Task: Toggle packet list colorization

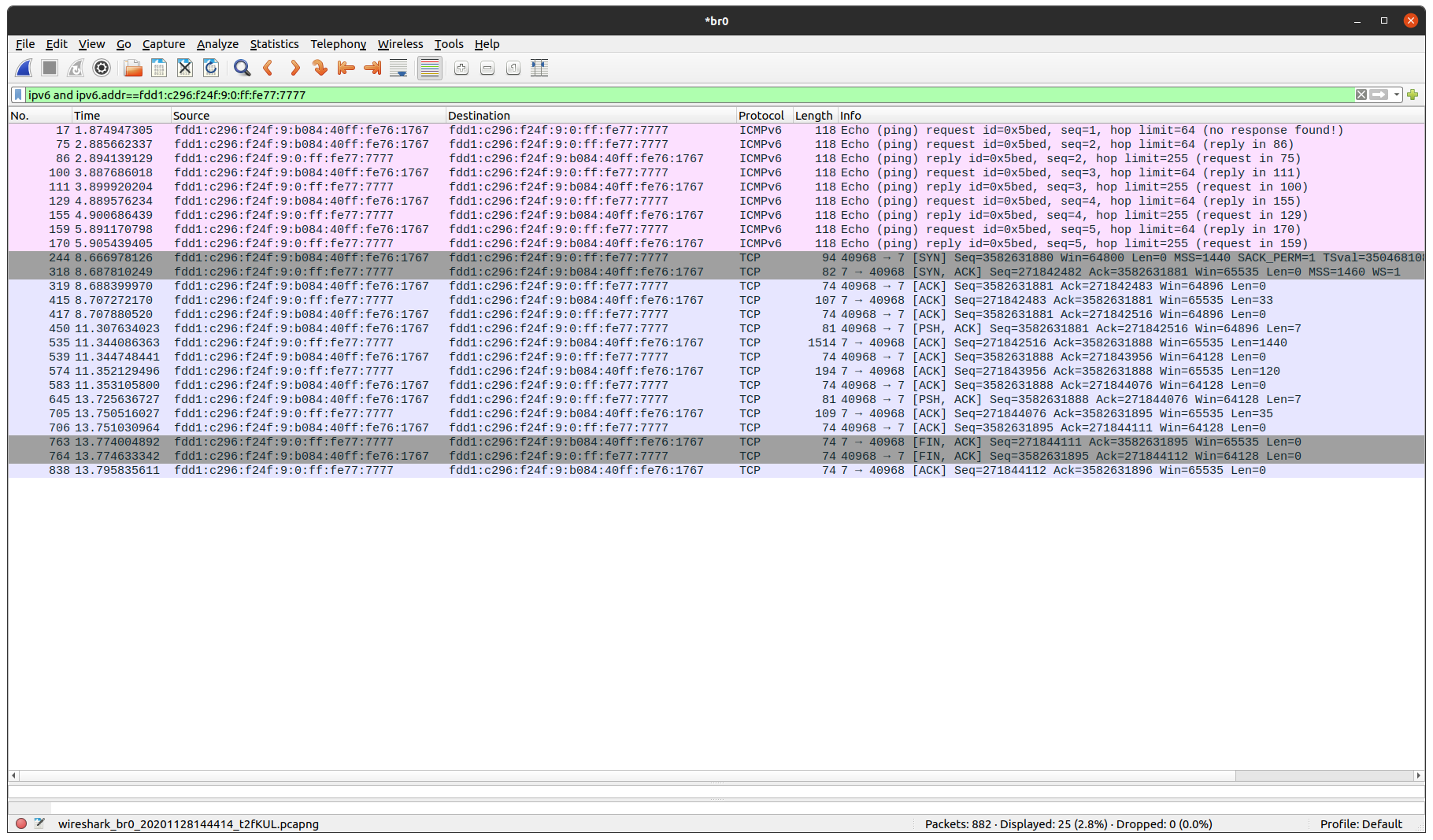Action: pos(429,68)
